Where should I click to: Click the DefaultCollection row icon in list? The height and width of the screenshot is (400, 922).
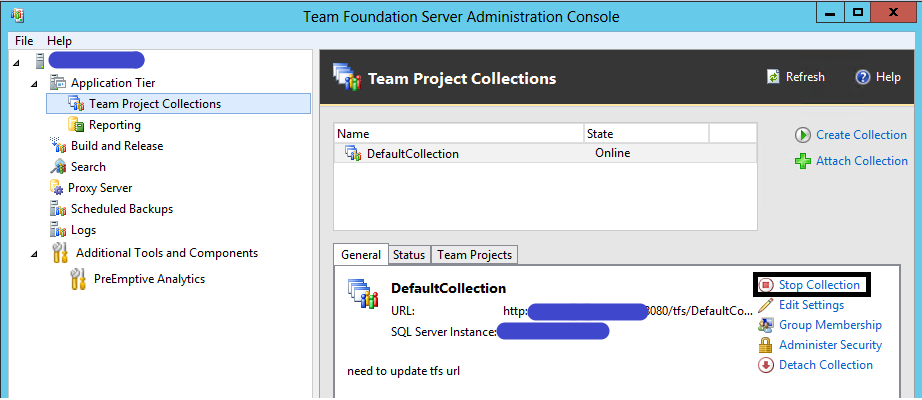click(x=353, y=154)
